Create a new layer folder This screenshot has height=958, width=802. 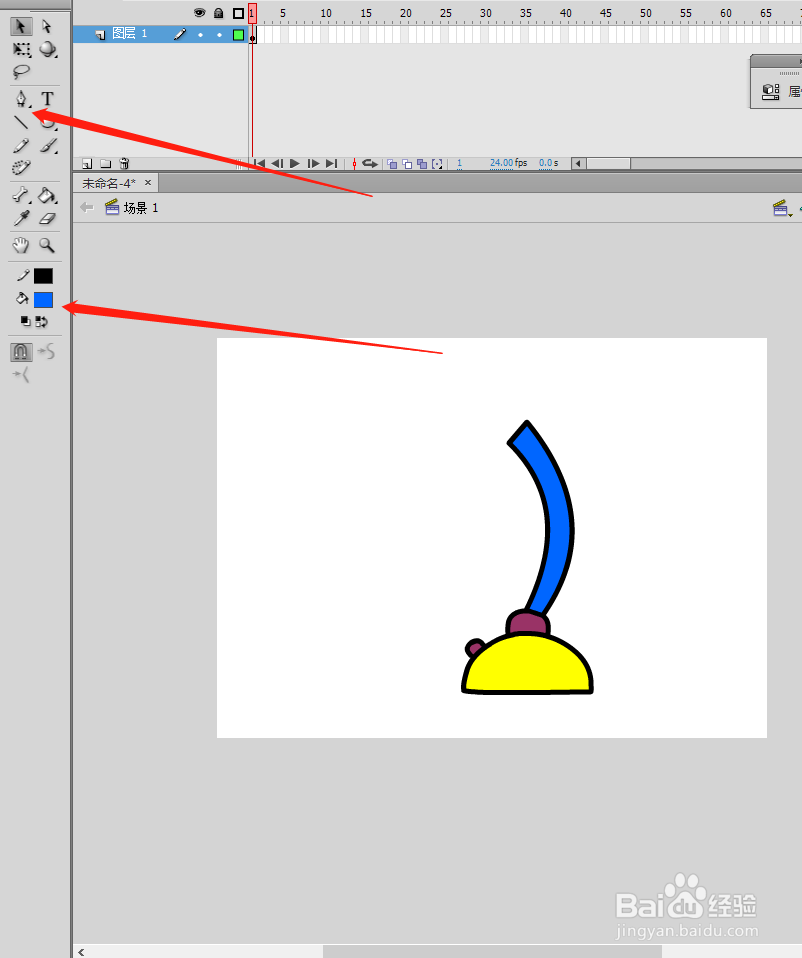[106, 164]
